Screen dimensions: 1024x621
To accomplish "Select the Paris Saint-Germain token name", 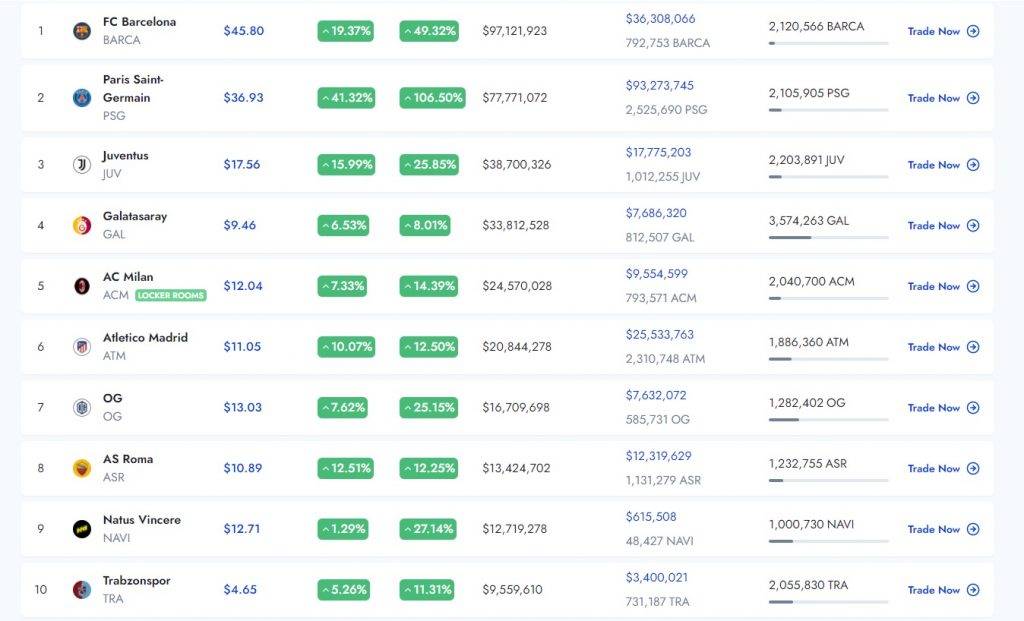I will [x=133, y=89].
